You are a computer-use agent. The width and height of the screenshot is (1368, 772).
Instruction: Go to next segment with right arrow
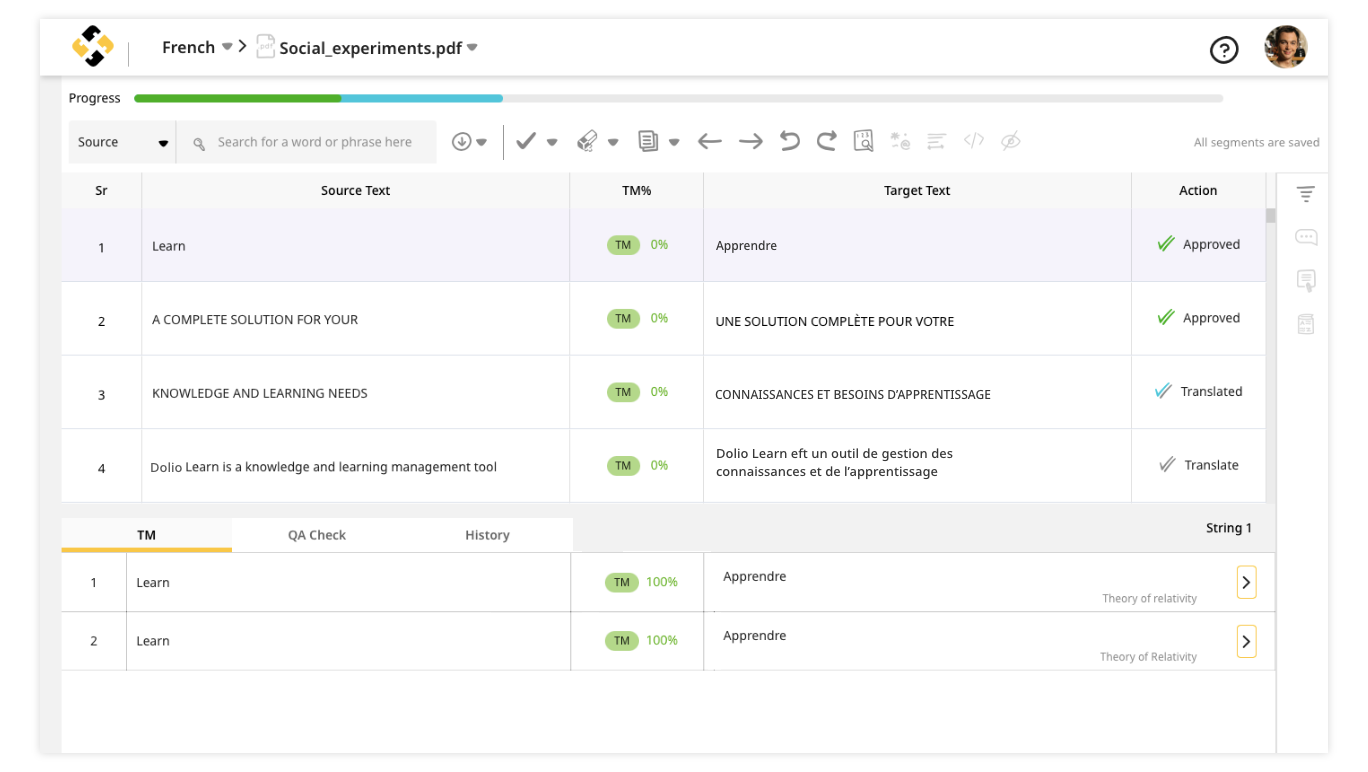coord(751,142)
